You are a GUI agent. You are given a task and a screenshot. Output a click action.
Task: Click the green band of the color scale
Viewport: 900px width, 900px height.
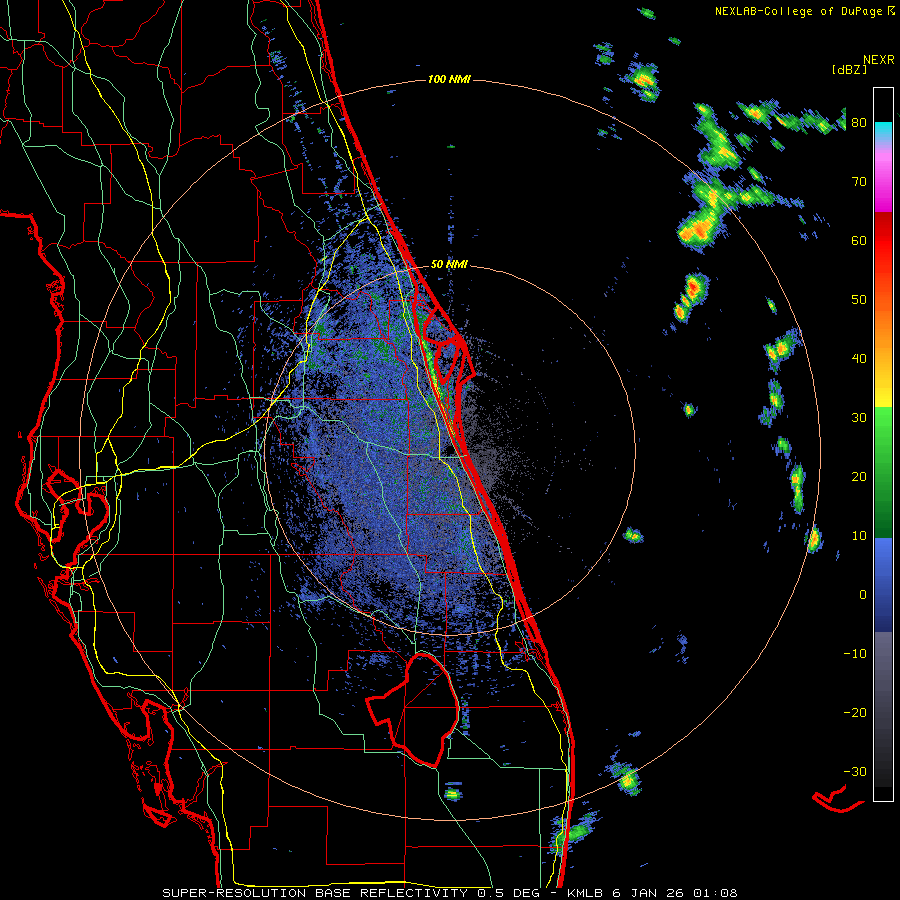tap(883, 472)
